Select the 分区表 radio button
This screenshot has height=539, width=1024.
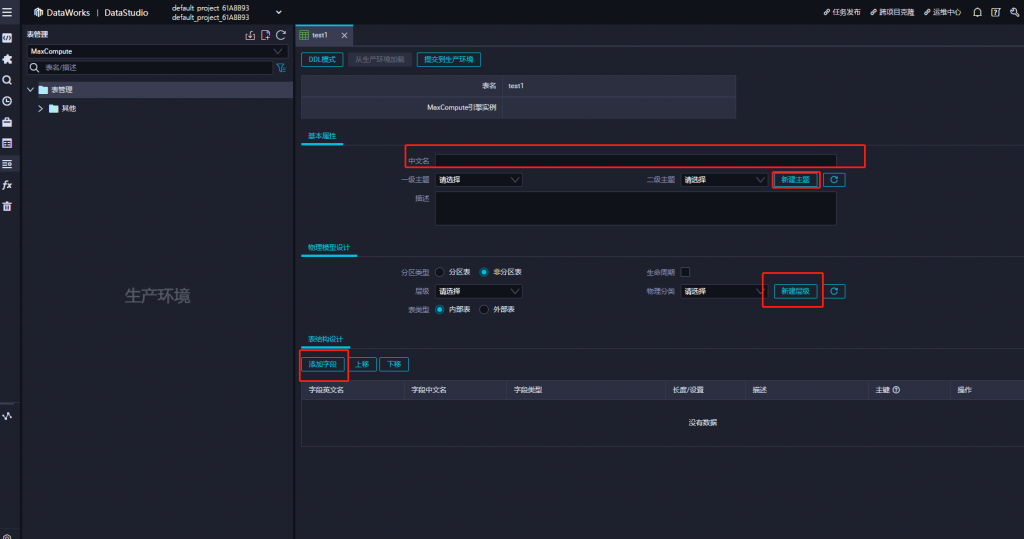click(440, 272)
